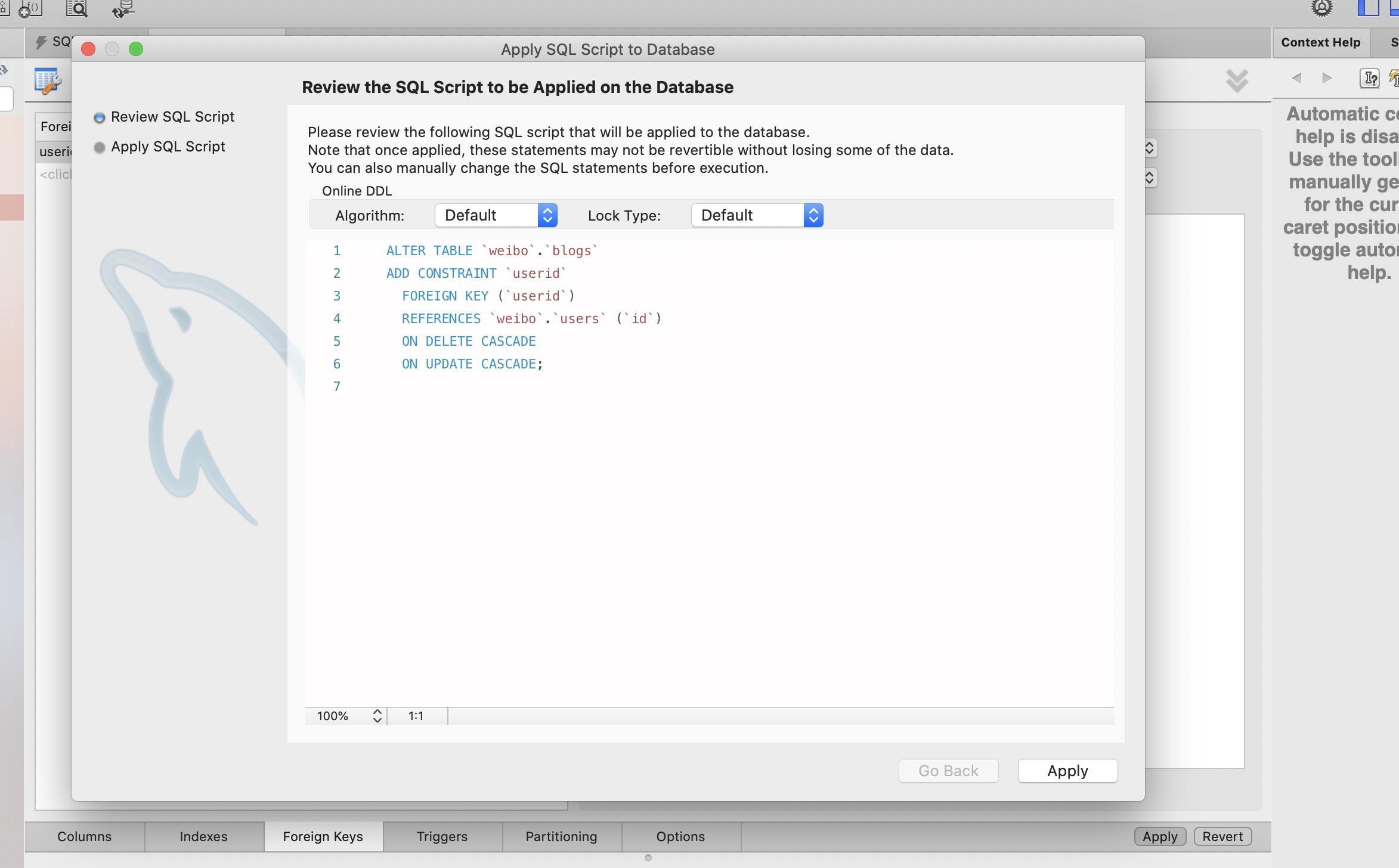1399x868 pixels.
Task: Click the Revert button
Action: 1222,836
